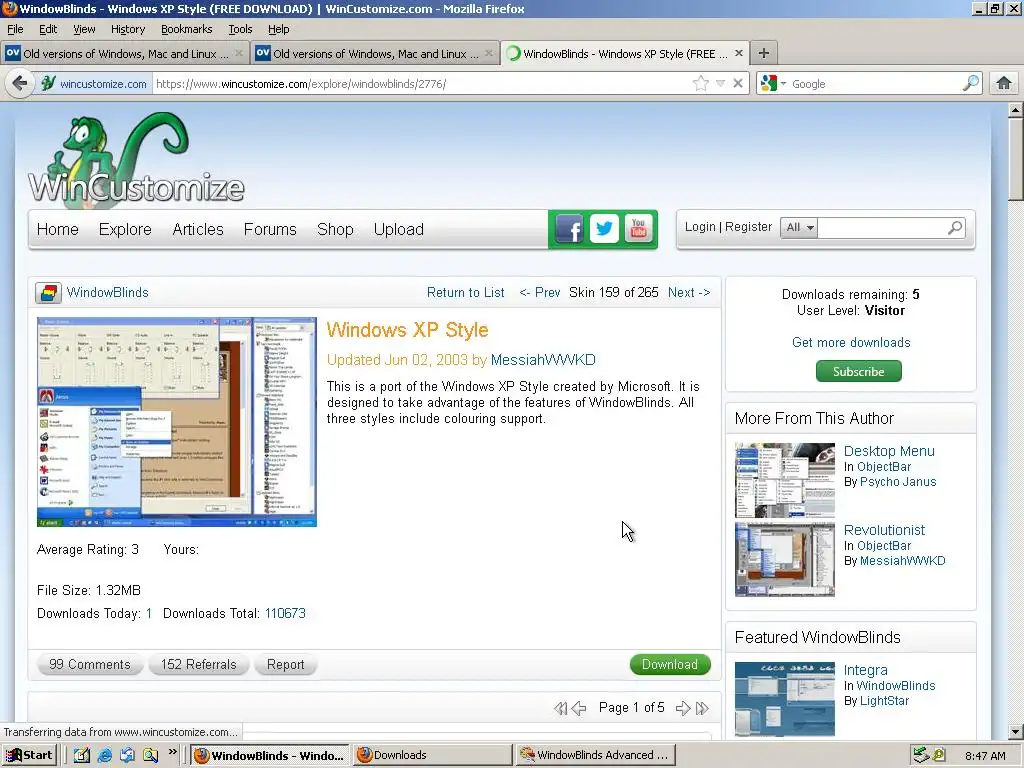Go to next comments page arrow
Screen dimensions: 1024x768
[683, 708]
